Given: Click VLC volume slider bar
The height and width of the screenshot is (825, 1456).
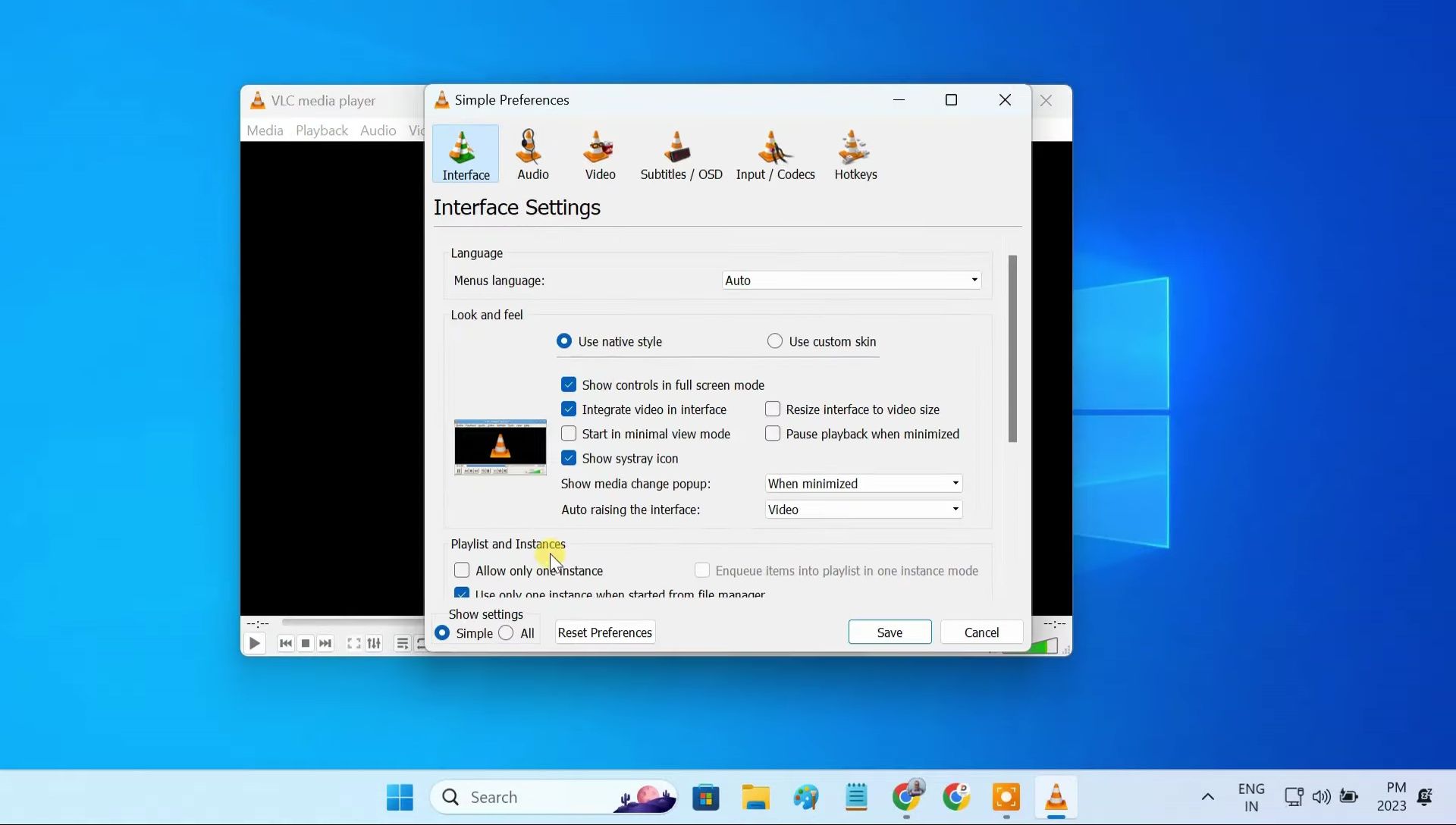Looking at the screenshot, I should coord(1043,646).
